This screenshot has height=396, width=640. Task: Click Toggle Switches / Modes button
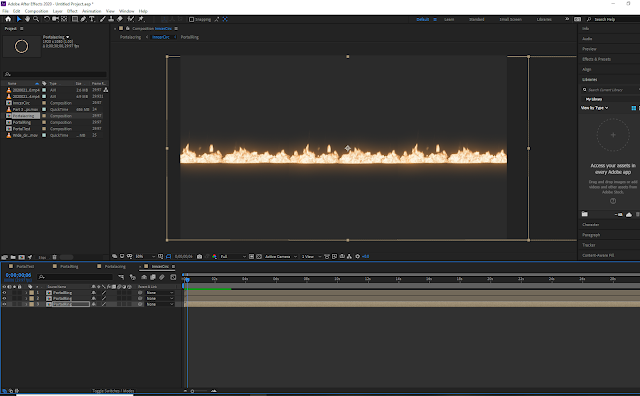click(113, 391)
